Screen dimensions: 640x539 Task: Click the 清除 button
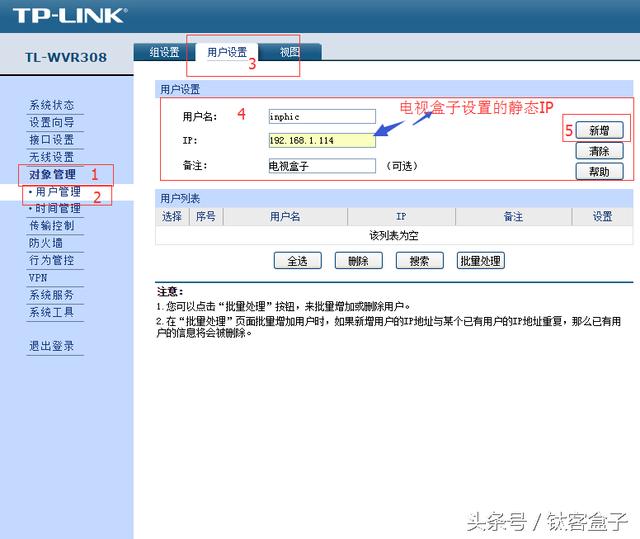(x=599, y=151)
